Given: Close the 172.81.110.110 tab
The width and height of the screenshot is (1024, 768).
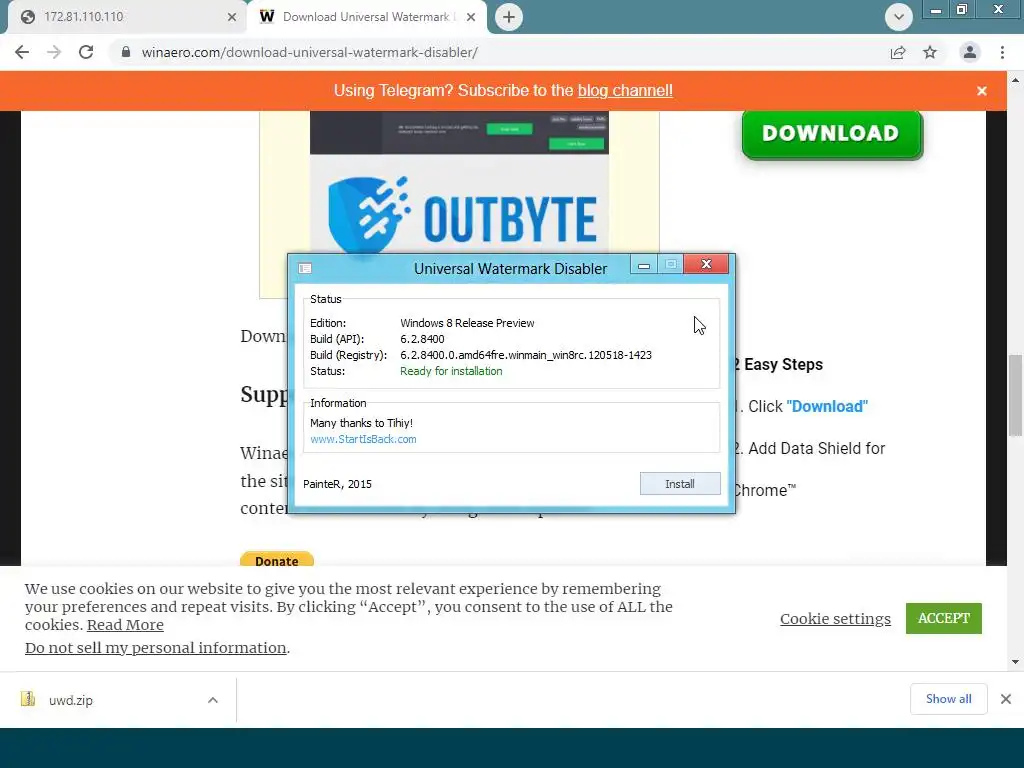Looking at the screenshot, I should (x=231, y=17).
